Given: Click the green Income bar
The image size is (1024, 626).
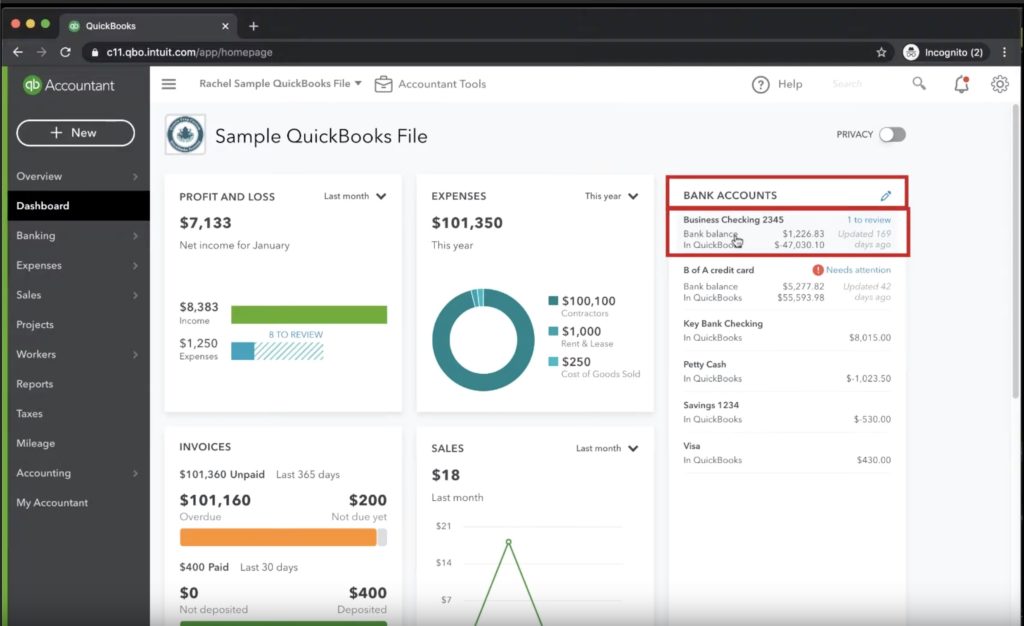Looking at the screenshot, I should 309,315.
